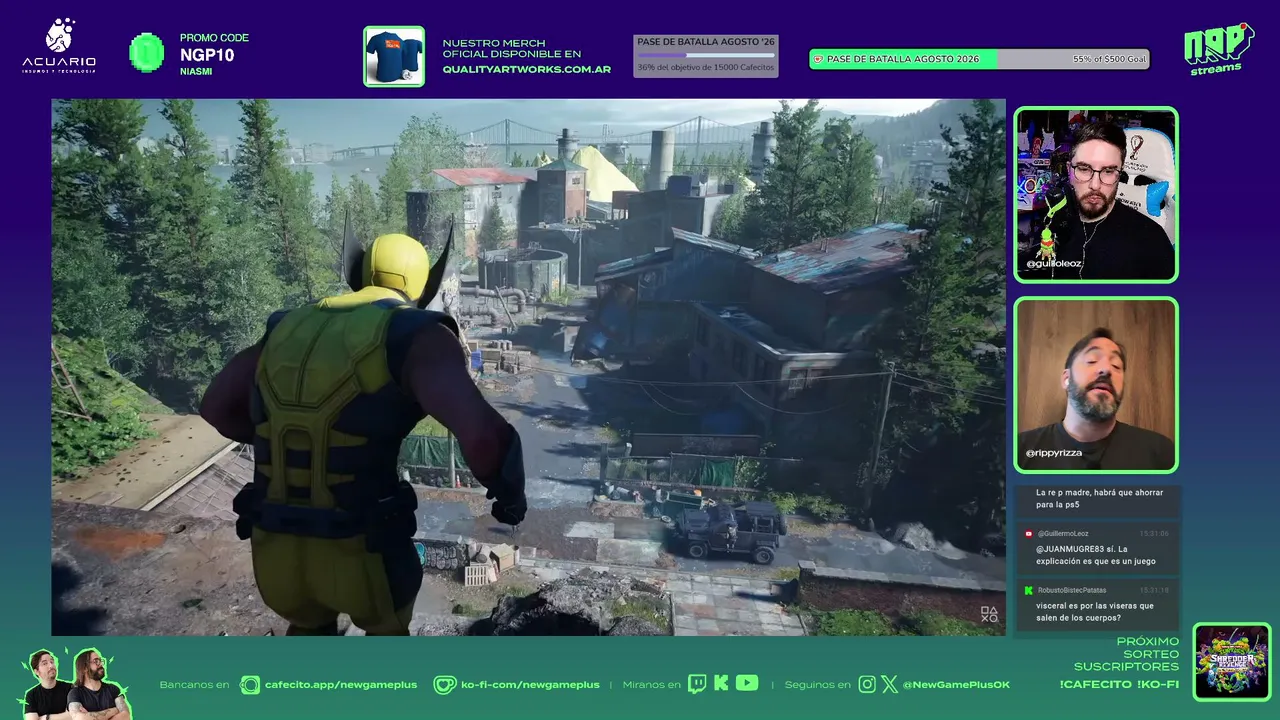Image resolution: width=1280 pixels, height=720 pixels.
Task: Open the Kick channel icon in footer
Action: pos(721,684)
